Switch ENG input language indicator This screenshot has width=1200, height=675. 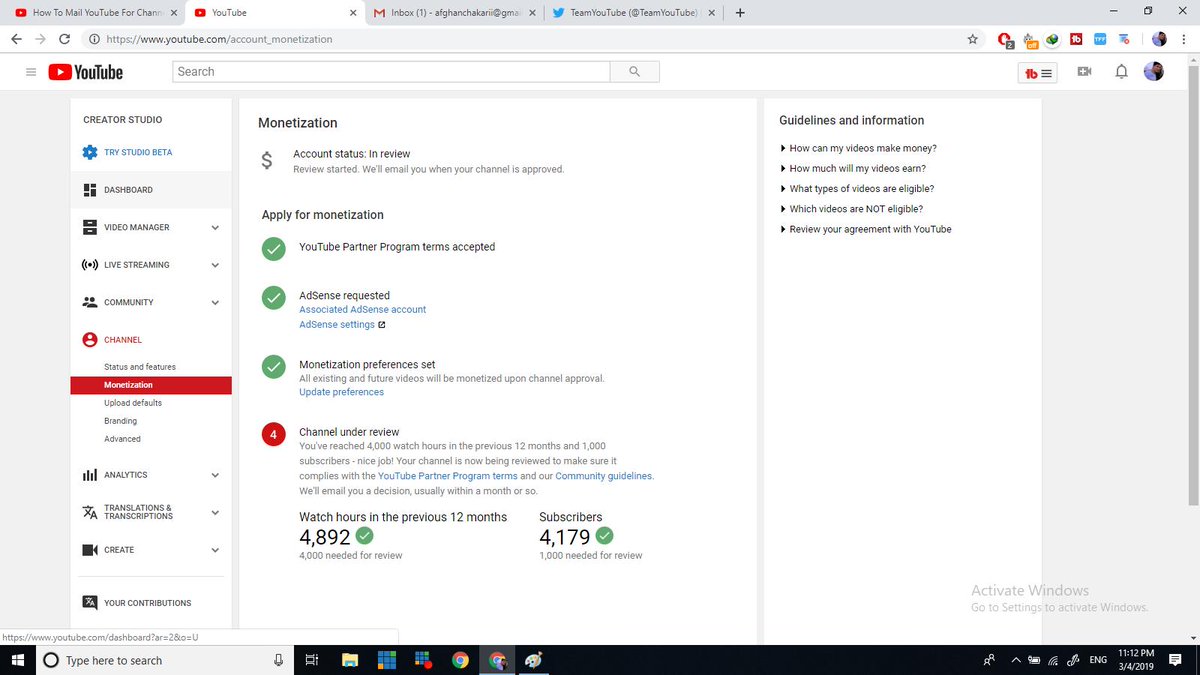tap(1098, 660)
